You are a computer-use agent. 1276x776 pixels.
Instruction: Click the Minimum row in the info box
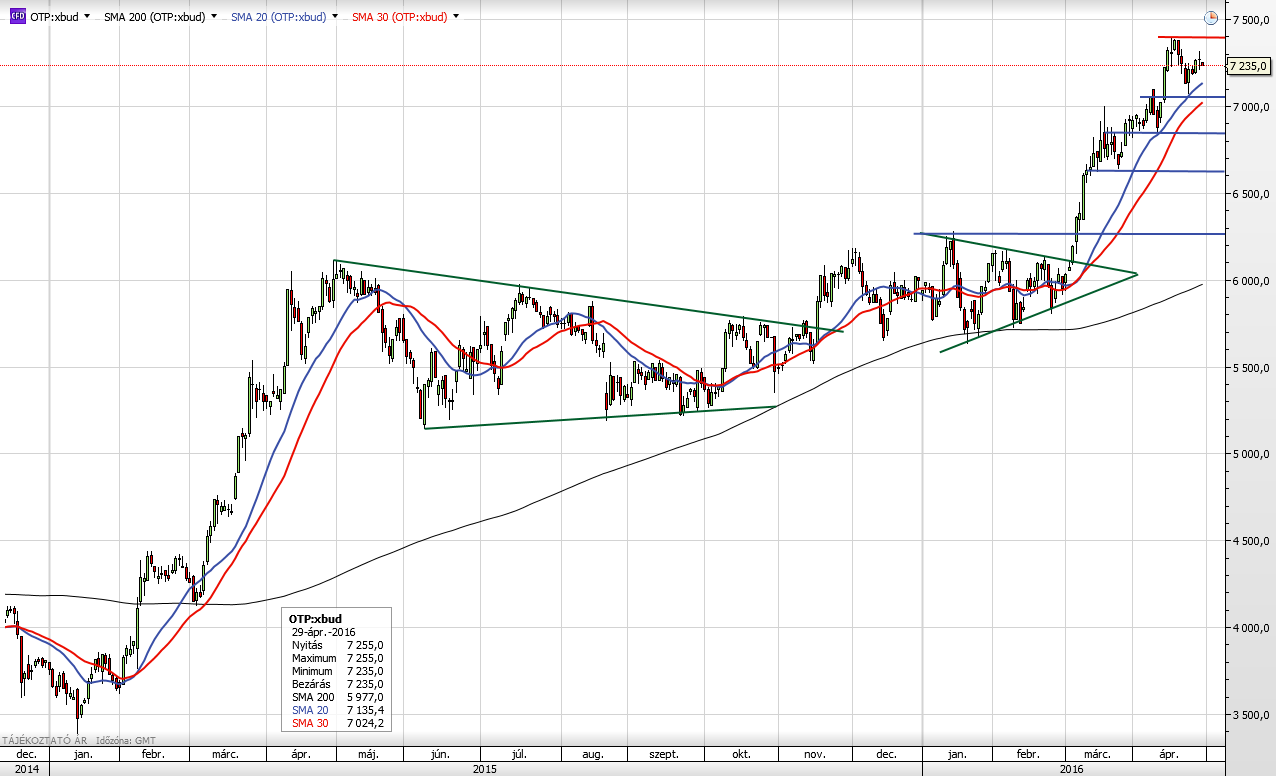click(x=337, y=671)
